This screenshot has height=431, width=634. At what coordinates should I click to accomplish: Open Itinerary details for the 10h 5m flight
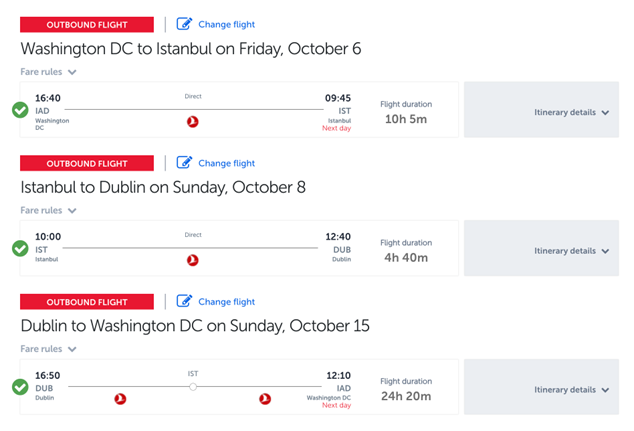point(571,113)
